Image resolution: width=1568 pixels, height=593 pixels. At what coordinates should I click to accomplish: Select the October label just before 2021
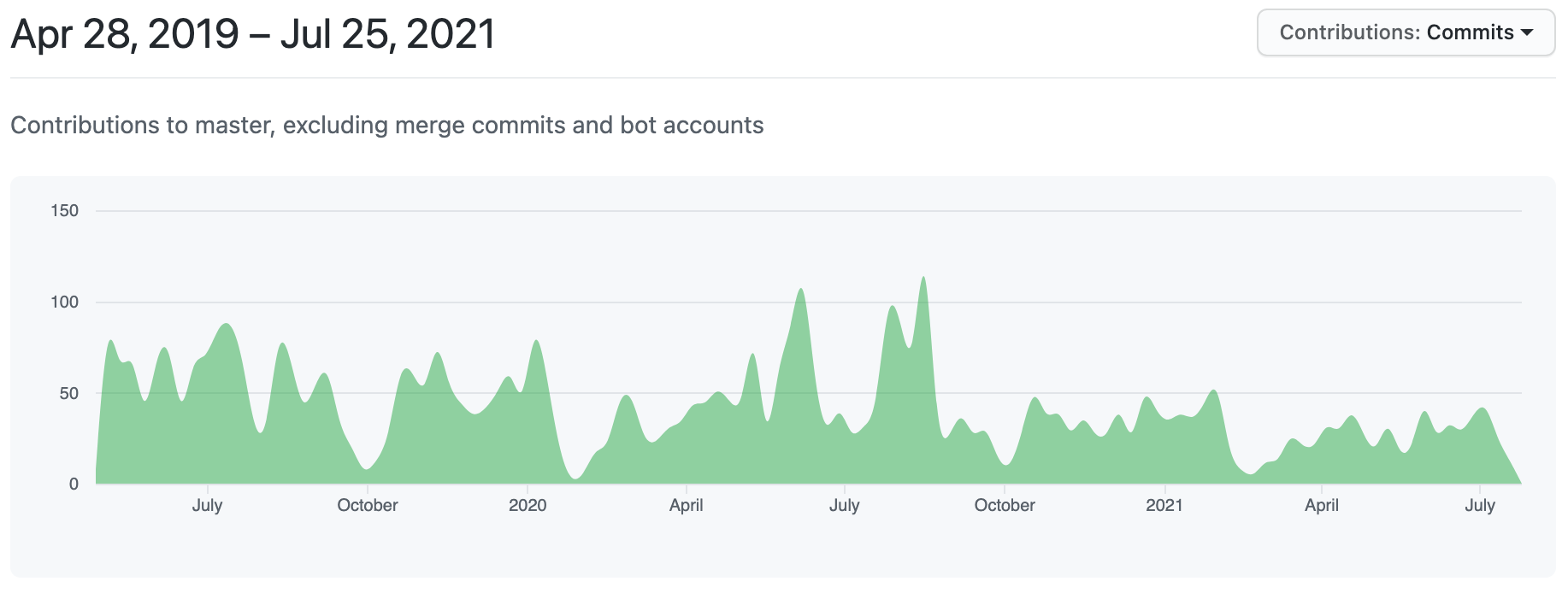pyautogui.click(x=1005, y=505)
